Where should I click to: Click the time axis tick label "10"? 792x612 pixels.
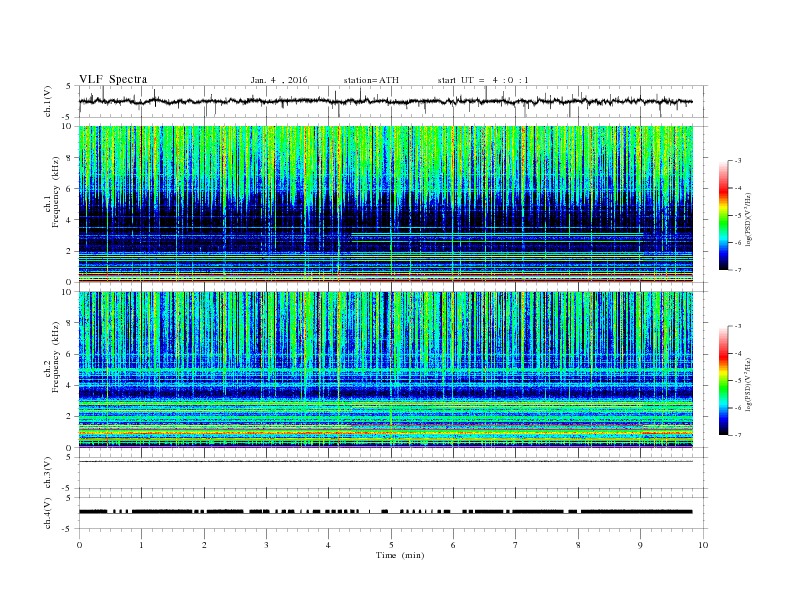(x=703, y=545)
